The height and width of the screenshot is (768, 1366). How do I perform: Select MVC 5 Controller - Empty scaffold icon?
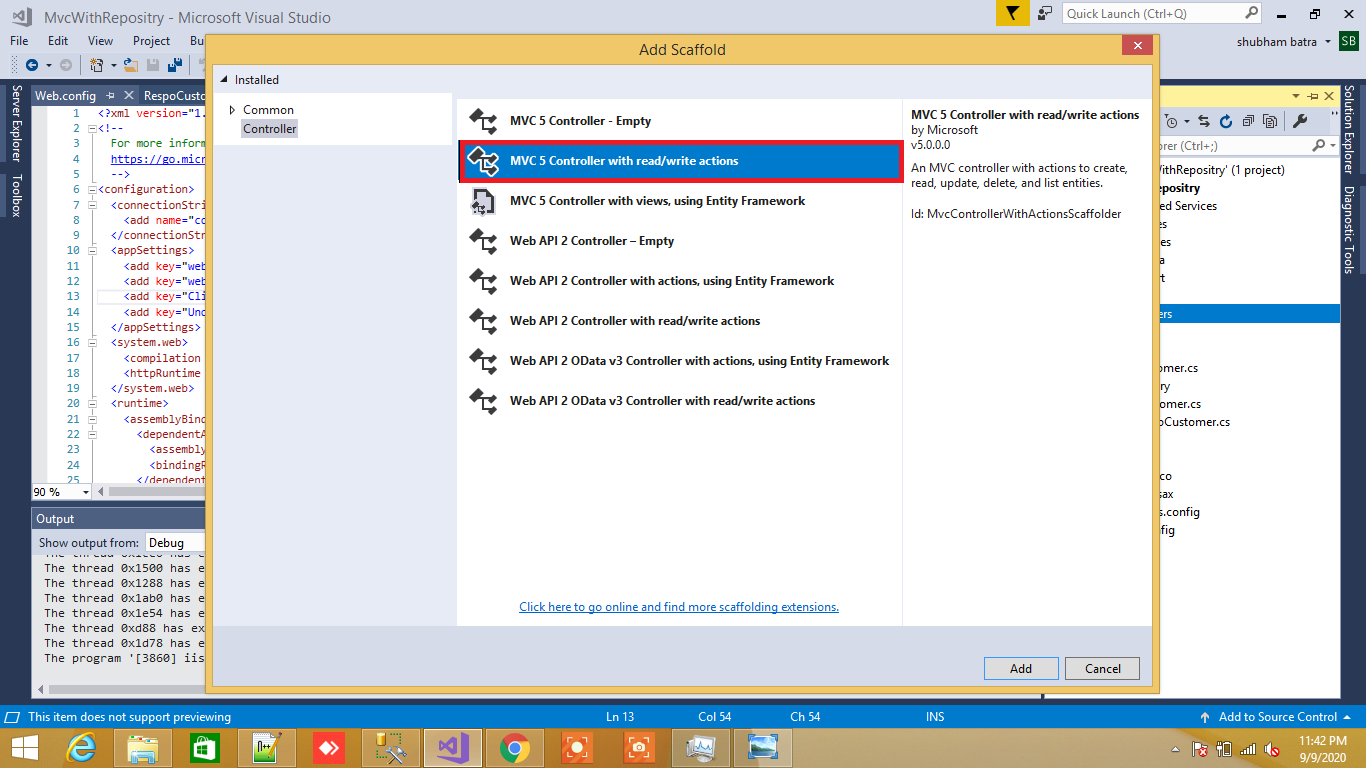[x=483, y=121]
